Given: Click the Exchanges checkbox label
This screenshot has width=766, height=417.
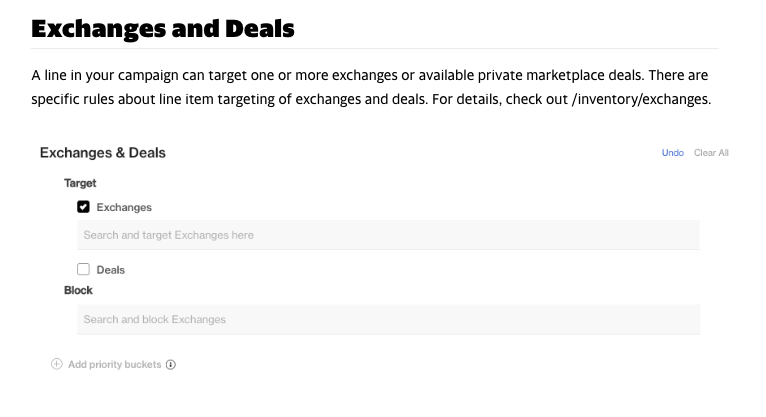Looking at the screenshot, I should tap(124, 208).
